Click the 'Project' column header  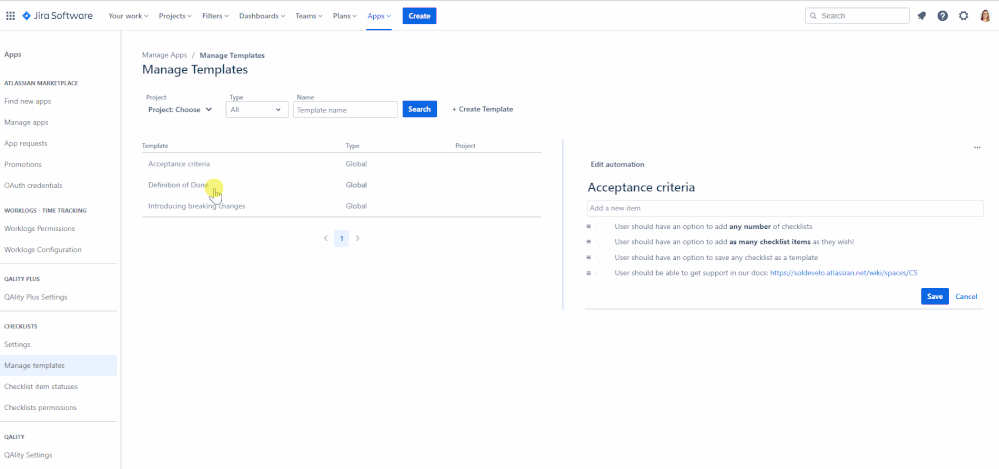[x=465, y=146]
